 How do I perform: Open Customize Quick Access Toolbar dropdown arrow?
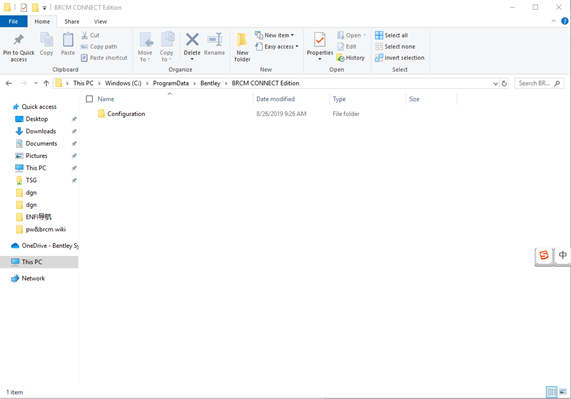44,8
